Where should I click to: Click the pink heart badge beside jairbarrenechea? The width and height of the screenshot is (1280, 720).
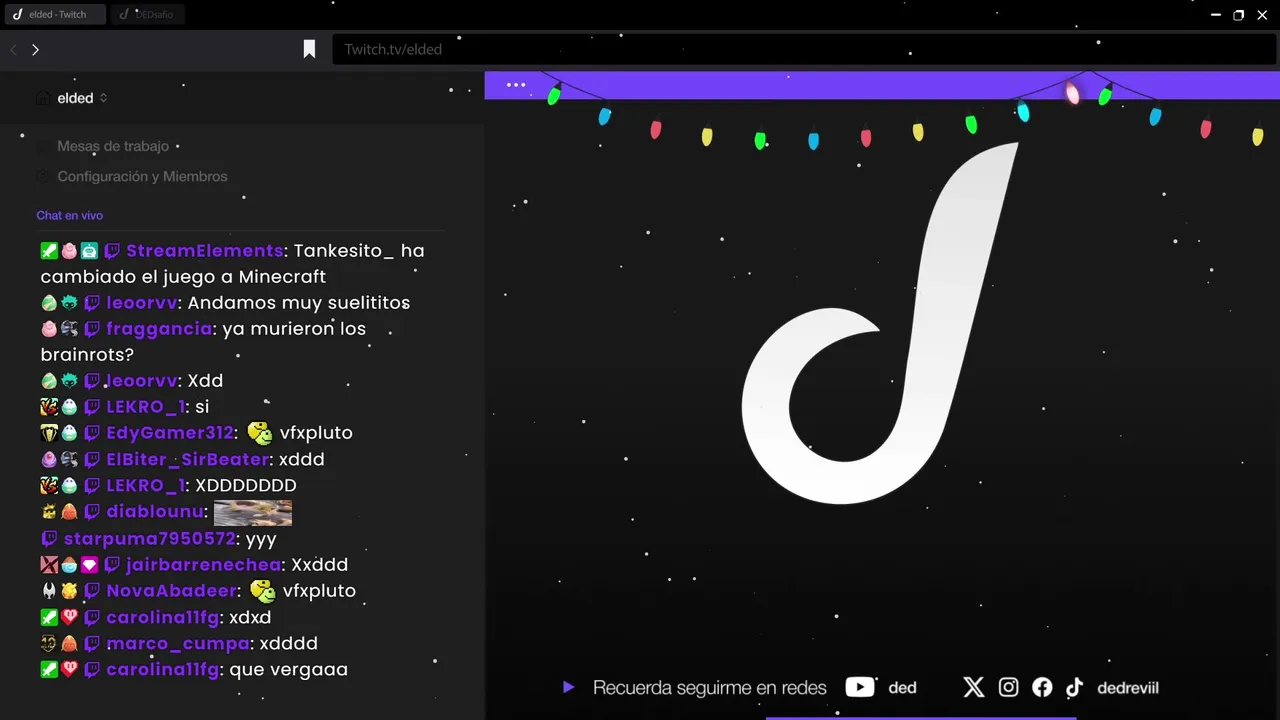pos(89,564)
